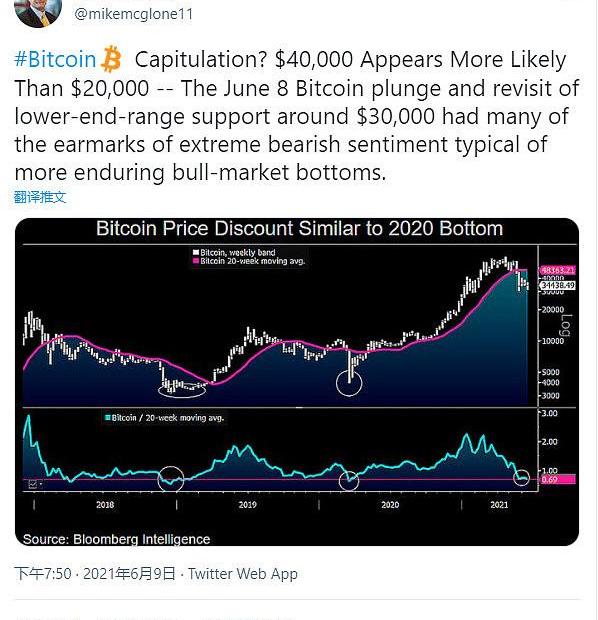This screenshot has width=598, height=620.
Task: Click the white 34438.49 last price label
Action: click(x=557, y=285)
